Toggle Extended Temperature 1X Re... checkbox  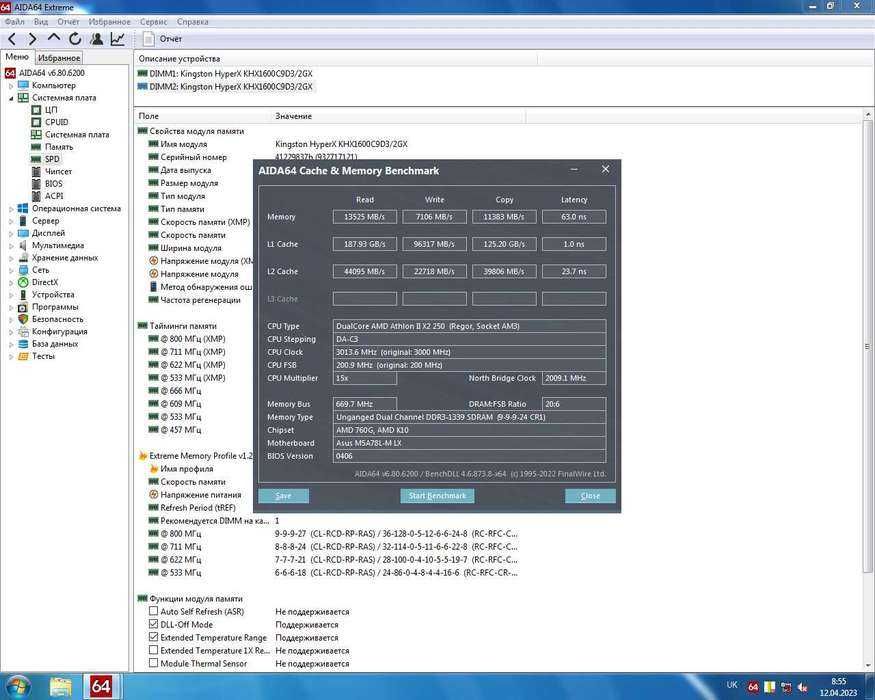coord(153,650)
